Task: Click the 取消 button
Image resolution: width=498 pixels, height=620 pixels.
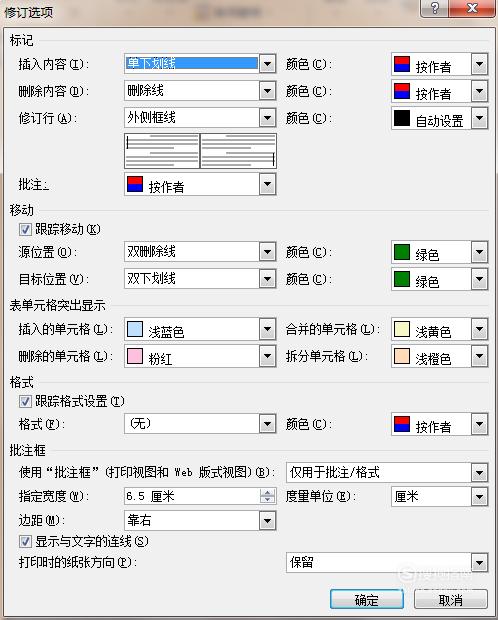Action: point(451,600)
